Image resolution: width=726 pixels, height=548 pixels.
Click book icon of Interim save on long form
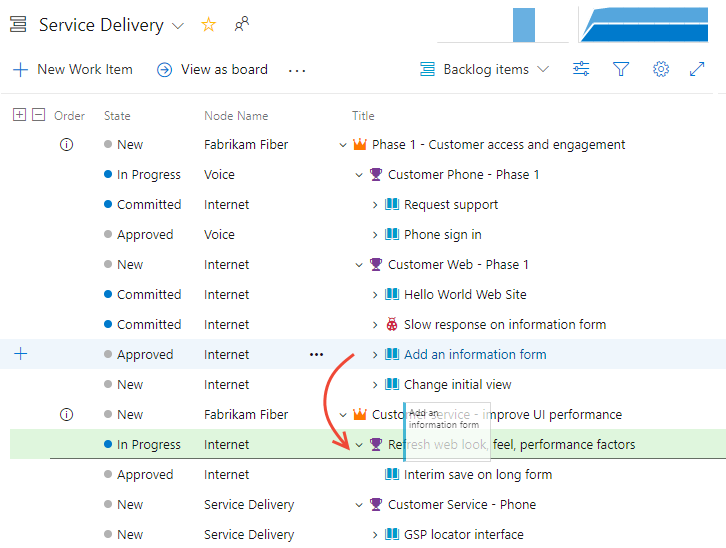pyautogui.click(x=392, y=474)
